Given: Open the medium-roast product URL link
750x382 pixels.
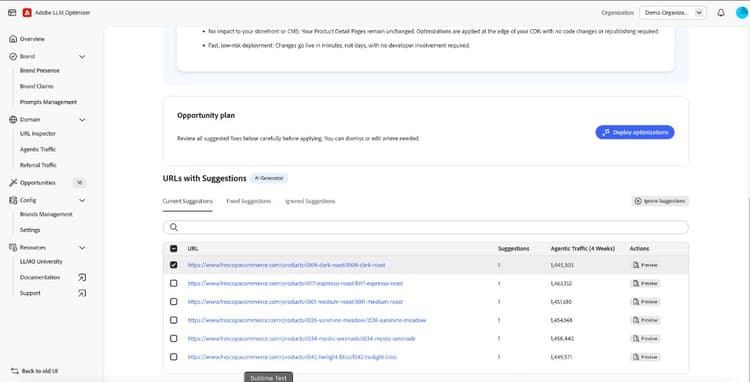Looking at the screenshot, I should pos(295,302).
